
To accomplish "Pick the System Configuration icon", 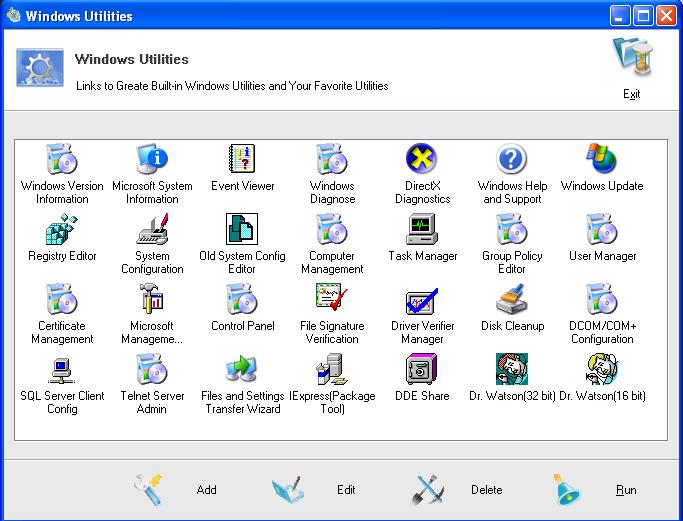I will (152, 229).
